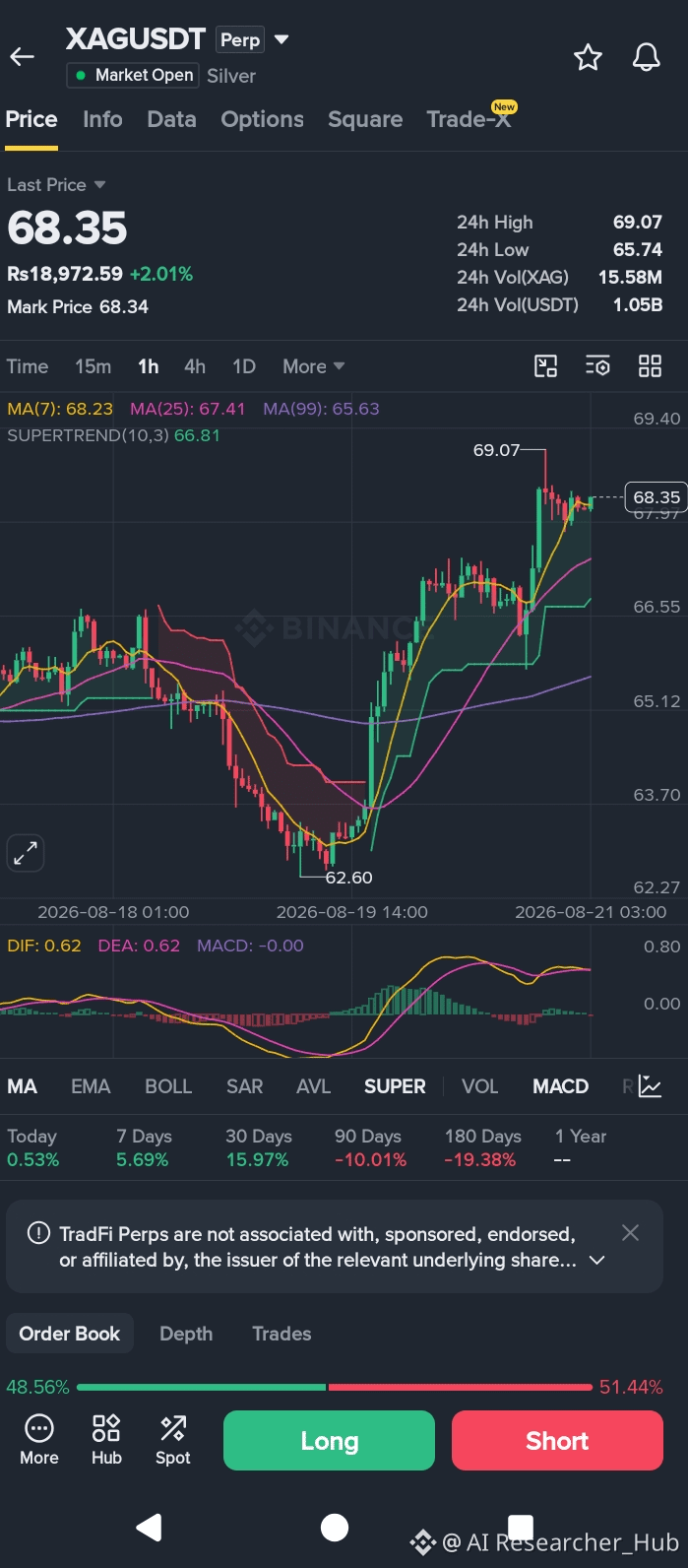Switch to the Options tab
688x1568 pixels.
pos(262,119)
